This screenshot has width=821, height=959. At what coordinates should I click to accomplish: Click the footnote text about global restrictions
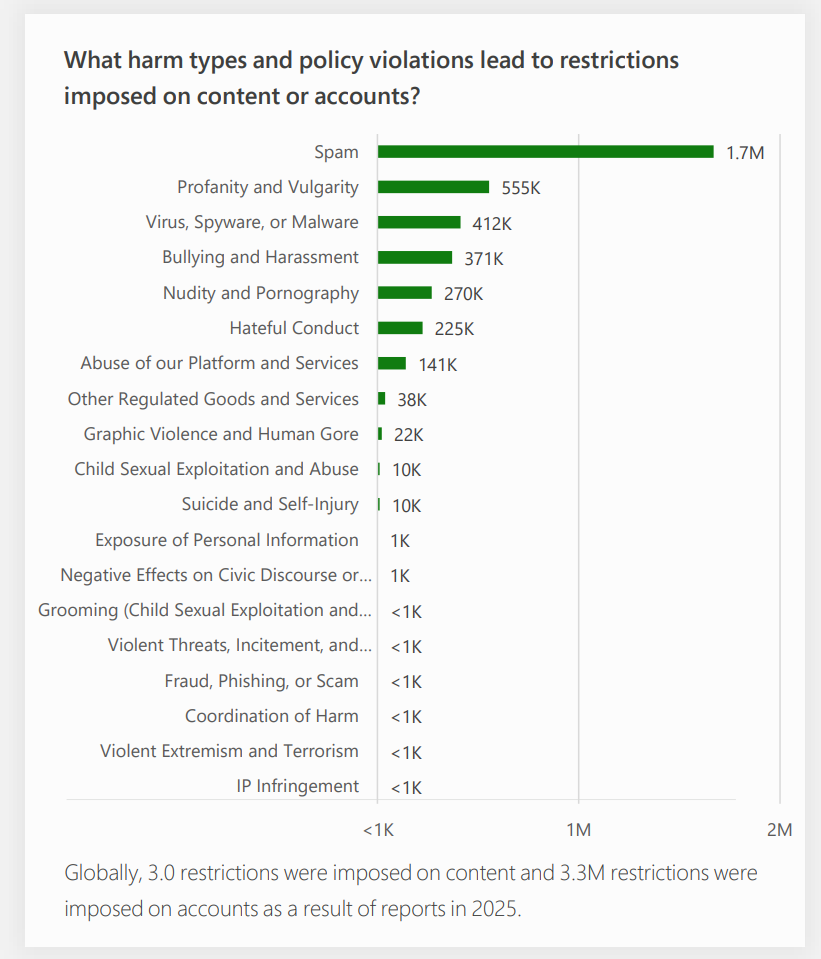click(411, 891)
